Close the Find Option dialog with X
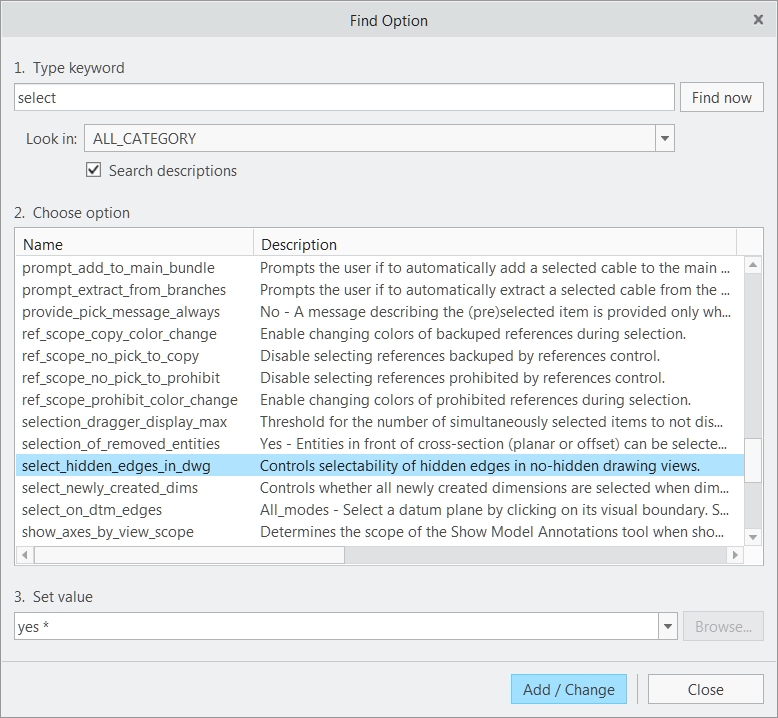The image size is (778, 718). click(x=758, y=19)
